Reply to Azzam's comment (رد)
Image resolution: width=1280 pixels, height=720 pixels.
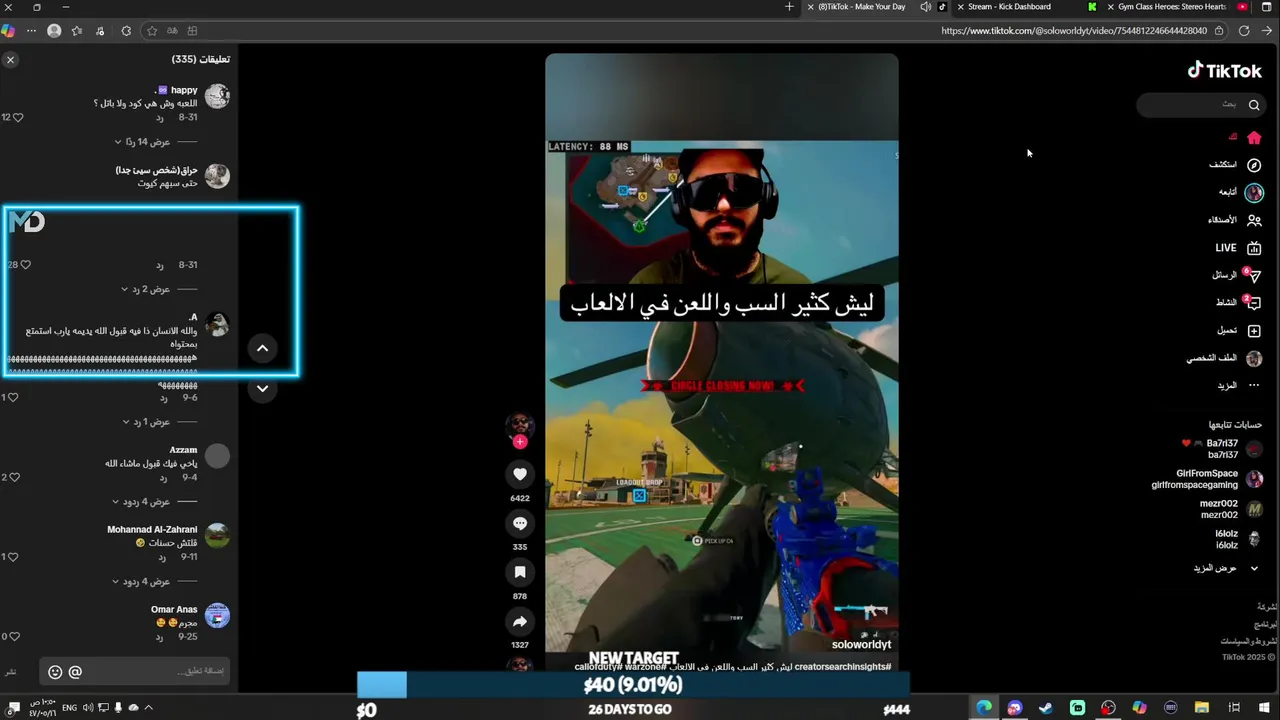(163, 478)
